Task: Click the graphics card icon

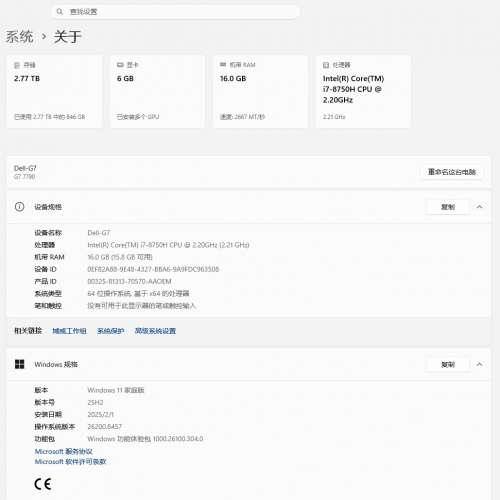Action: point(120,65)
